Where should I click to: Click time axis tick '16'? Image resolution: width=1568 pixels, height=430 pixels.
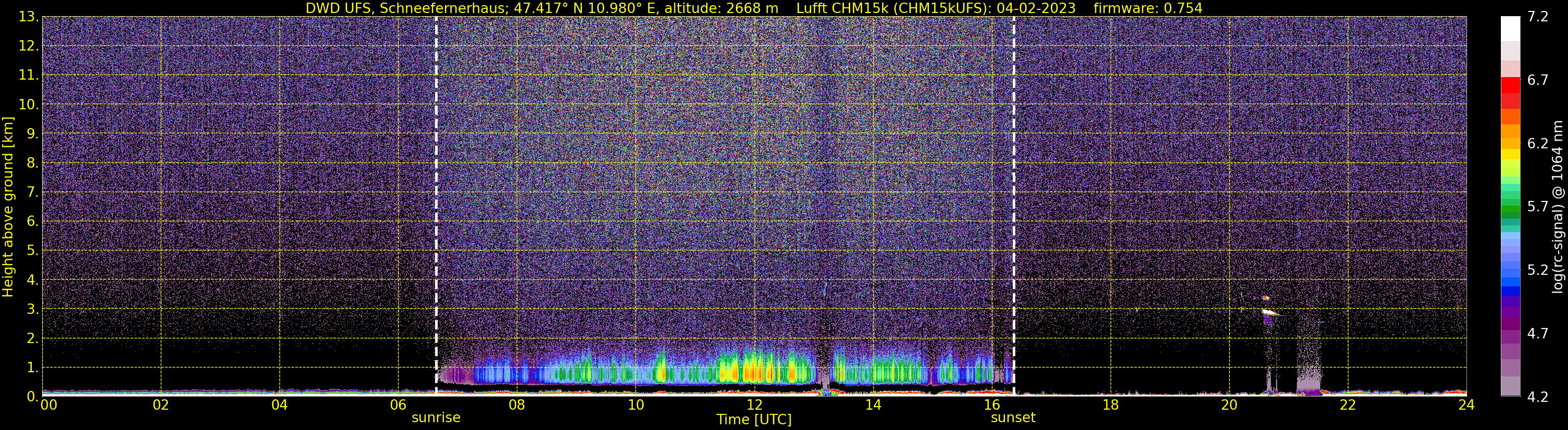[991, 406]
